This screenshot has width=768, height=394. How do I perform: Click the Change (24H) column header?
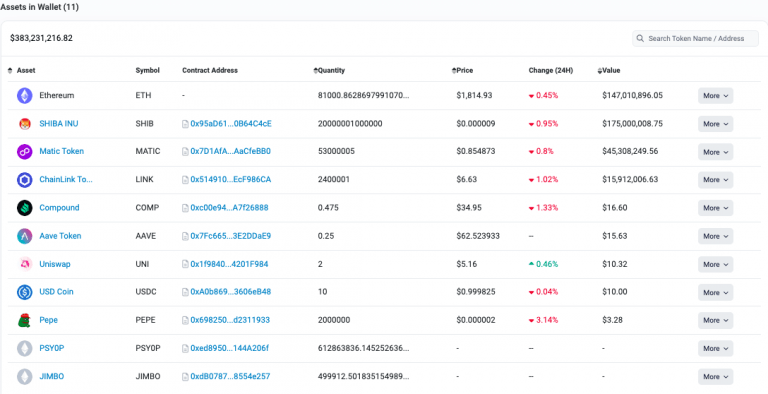(551, 71)
